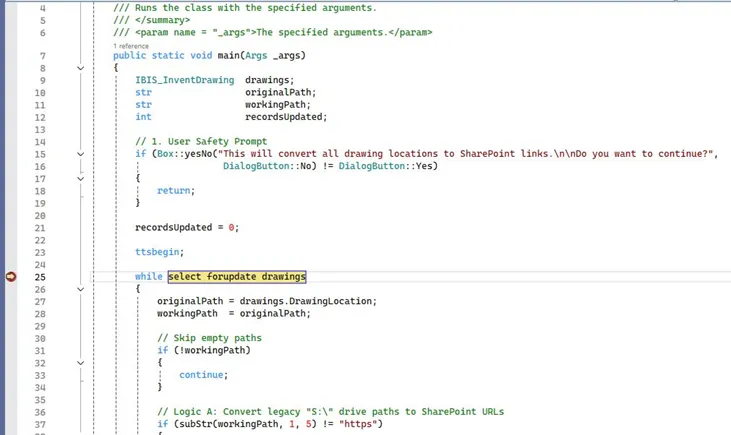The image size is (731, 435).
Task: Collapse the while loop body at line 26
Action: click(80, 289)
